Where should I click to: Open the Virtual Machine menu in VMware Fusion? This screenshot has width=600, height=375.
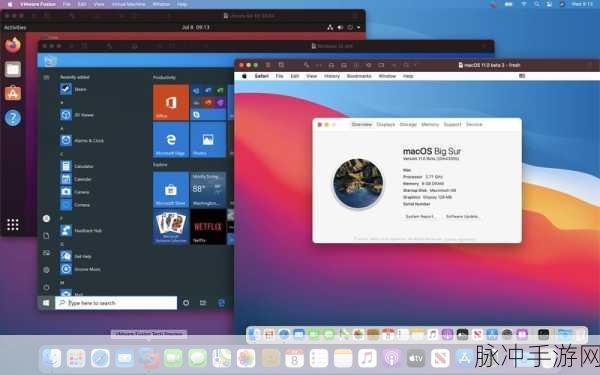(128, 4)
